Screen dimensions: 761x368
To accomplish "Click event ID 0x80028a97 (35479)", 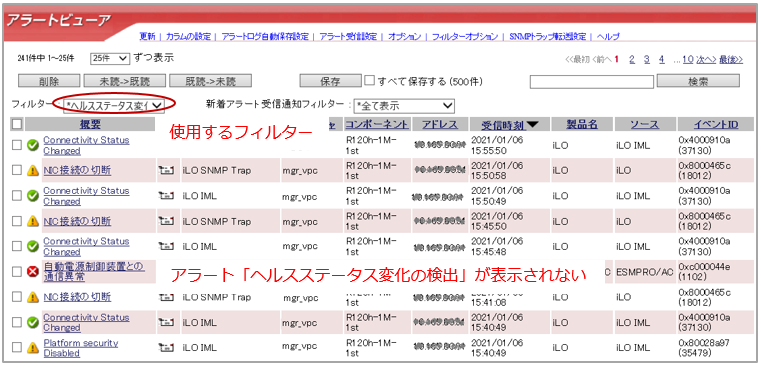I will point(703,348).
